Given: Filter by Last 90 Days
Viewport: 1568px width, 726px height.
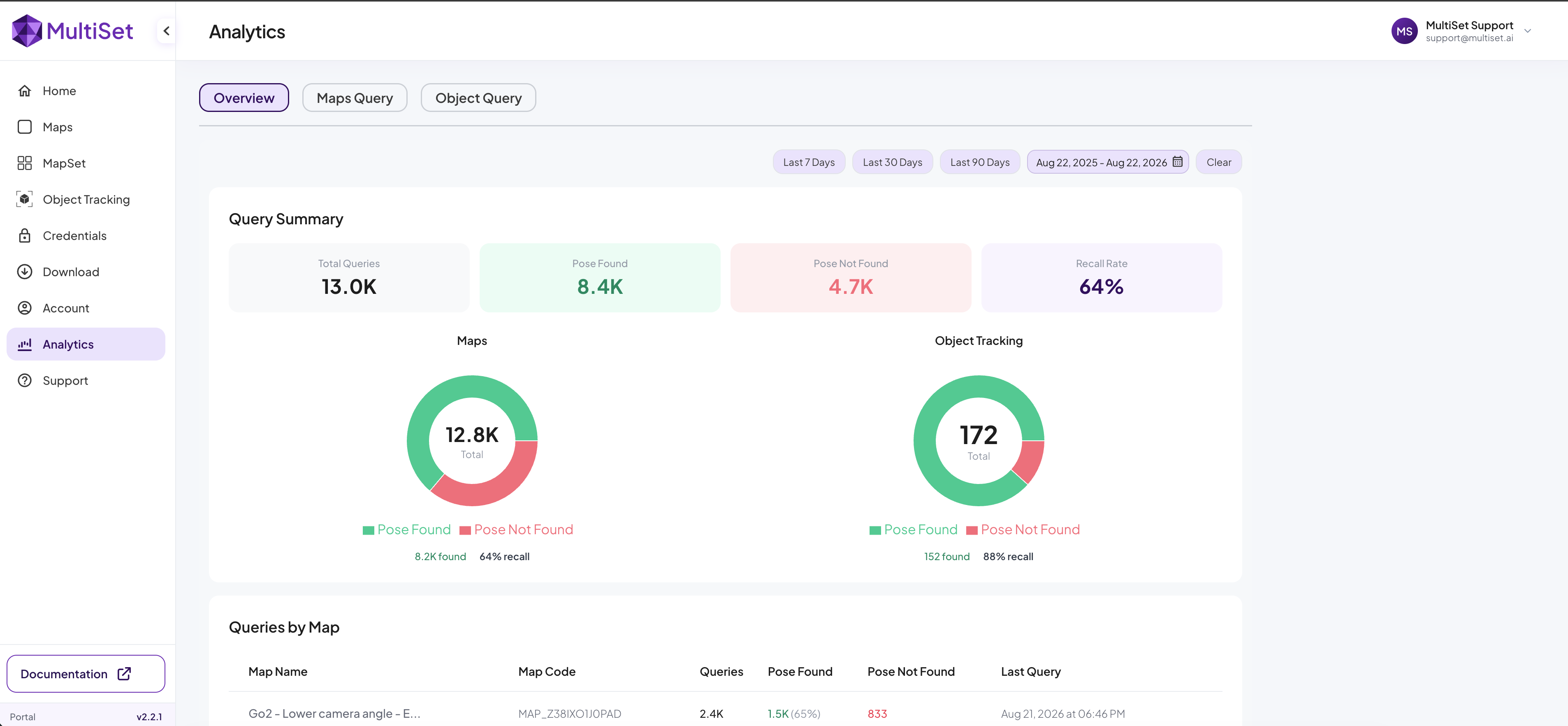Looking at the screenshot, I should (x=980, y=162).
